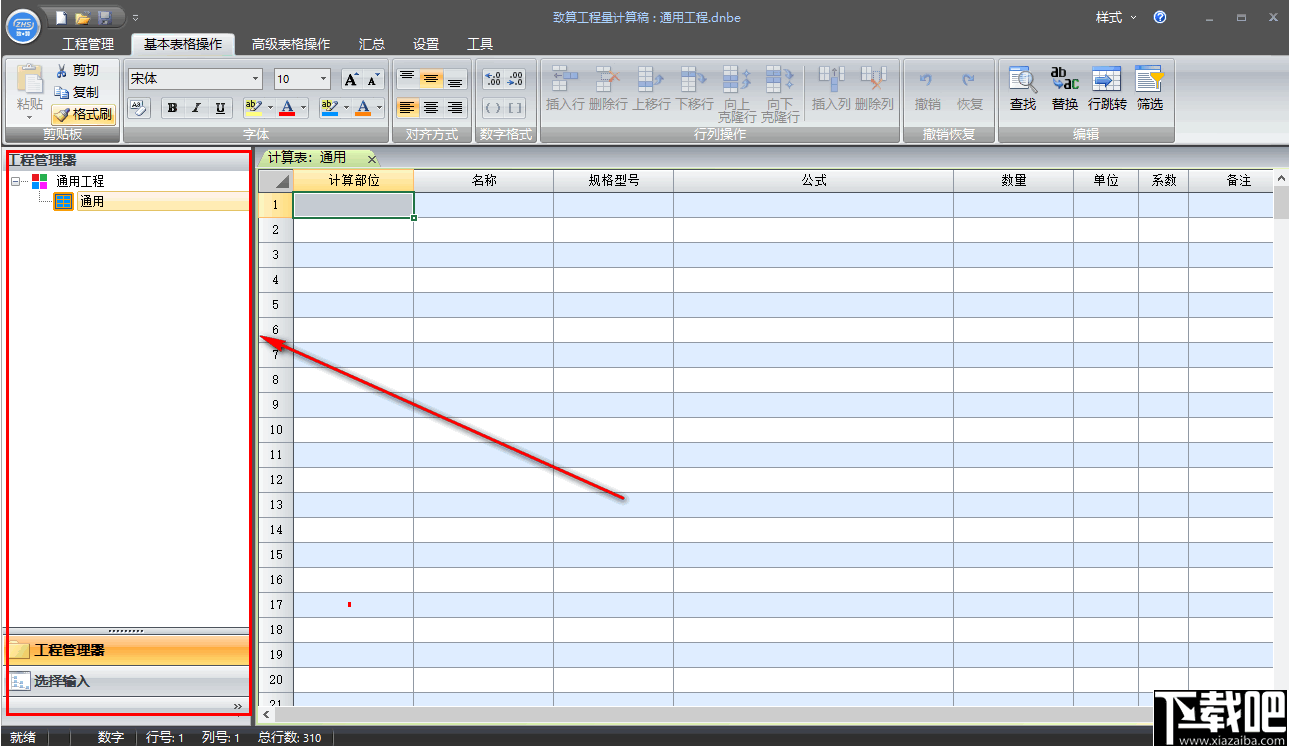Insert a row with 插入行
This screenshot has height=746, width=1289.
click(565, 89)
